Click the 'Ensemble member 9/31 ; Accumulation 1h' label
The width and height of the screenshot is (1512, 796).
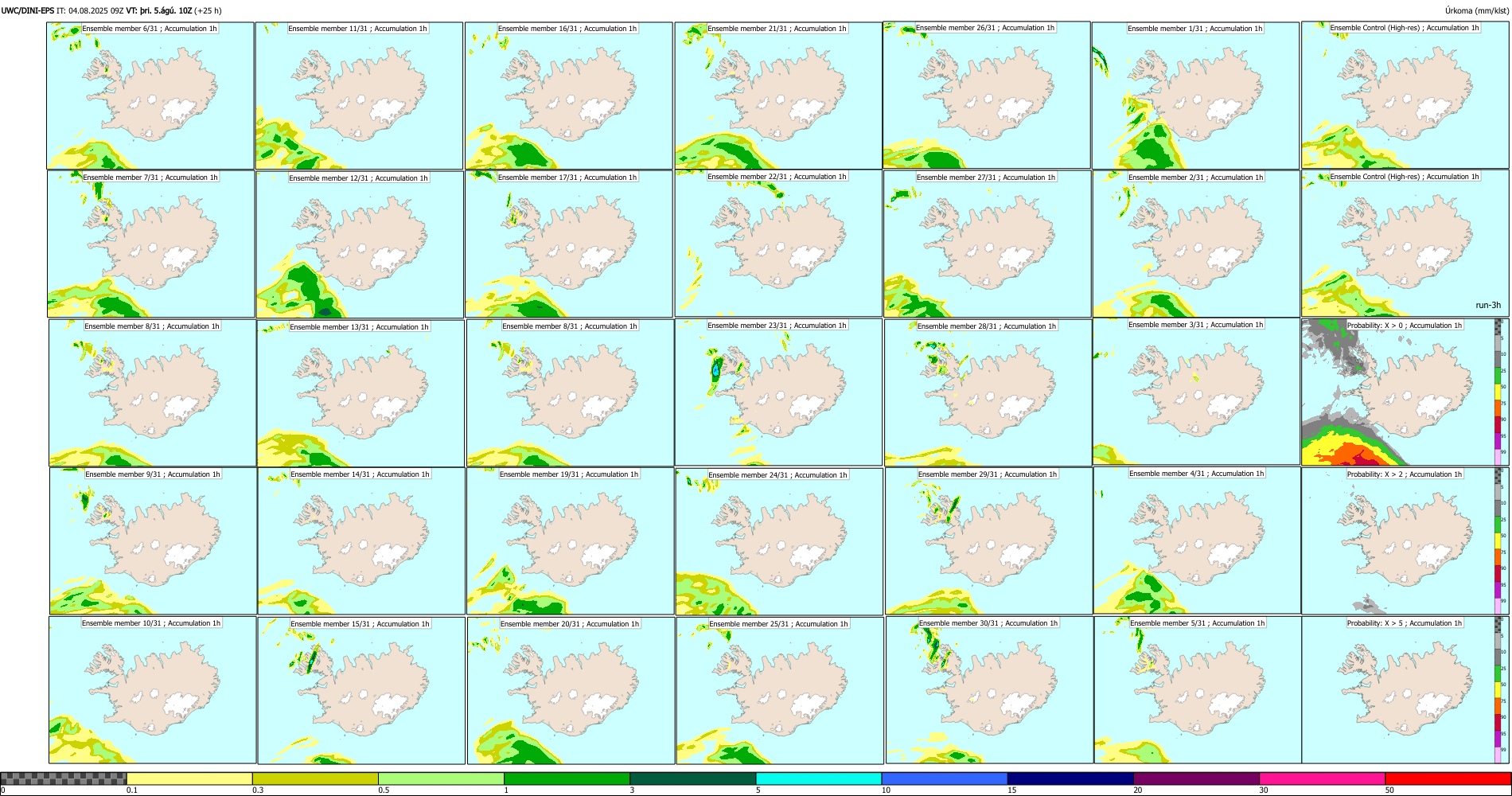[153, 474]
